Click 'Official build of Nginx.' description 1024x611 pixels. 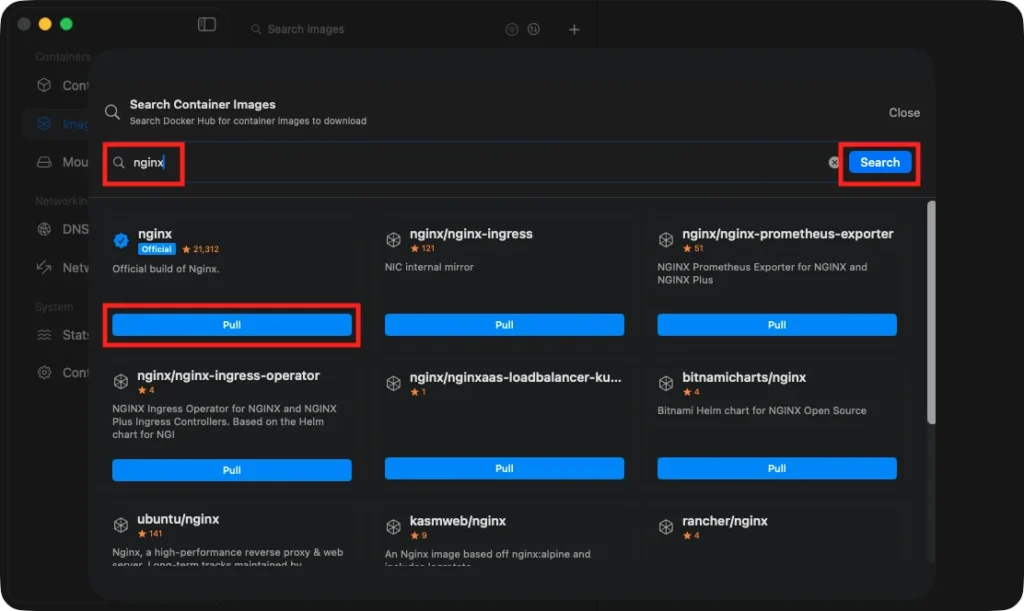coord(166,269)
